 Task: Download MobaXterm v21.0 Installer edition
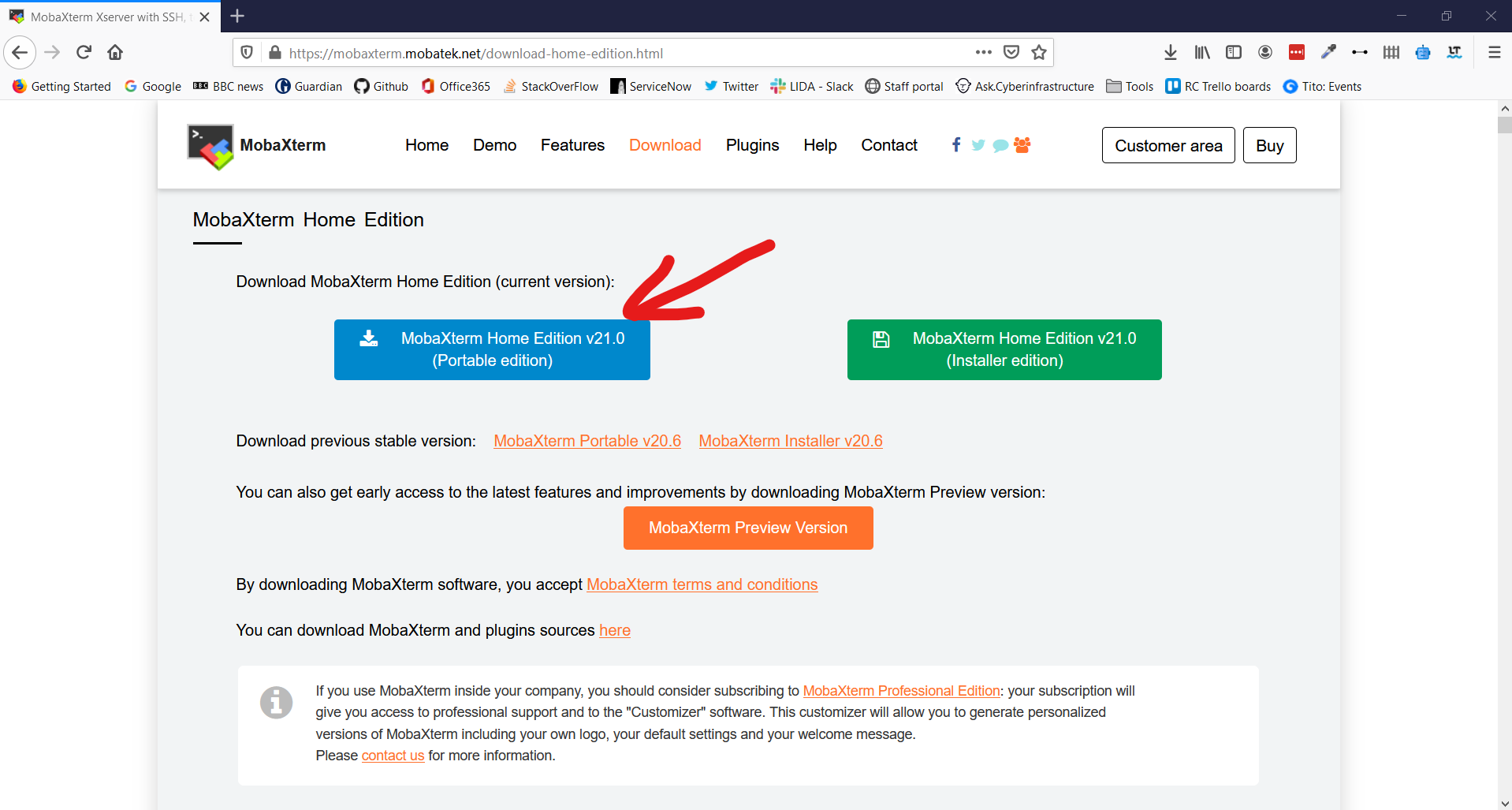[1004, 349]
